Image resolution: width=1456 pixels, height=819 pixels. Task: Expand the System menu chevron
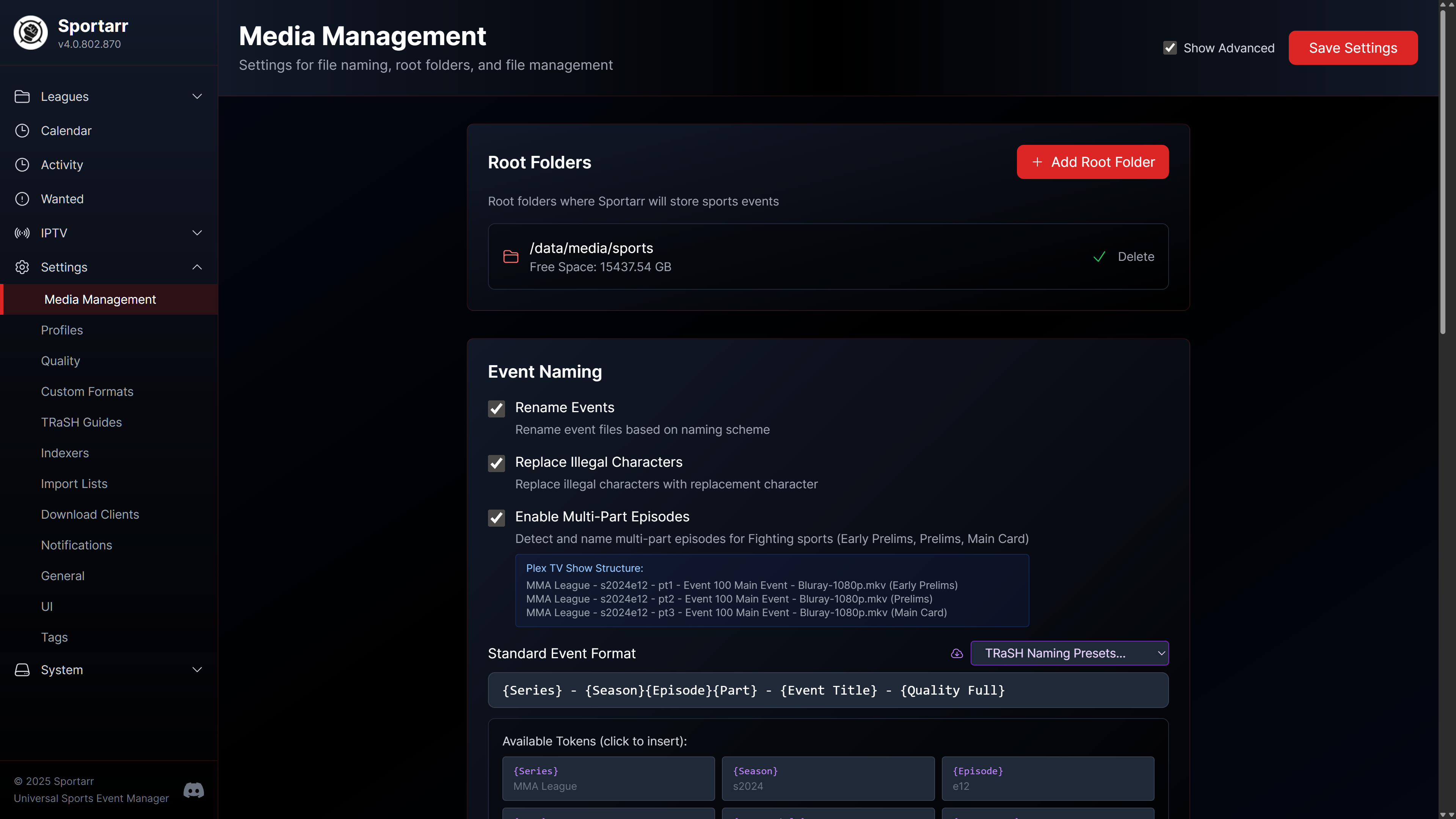coord(197,670)
